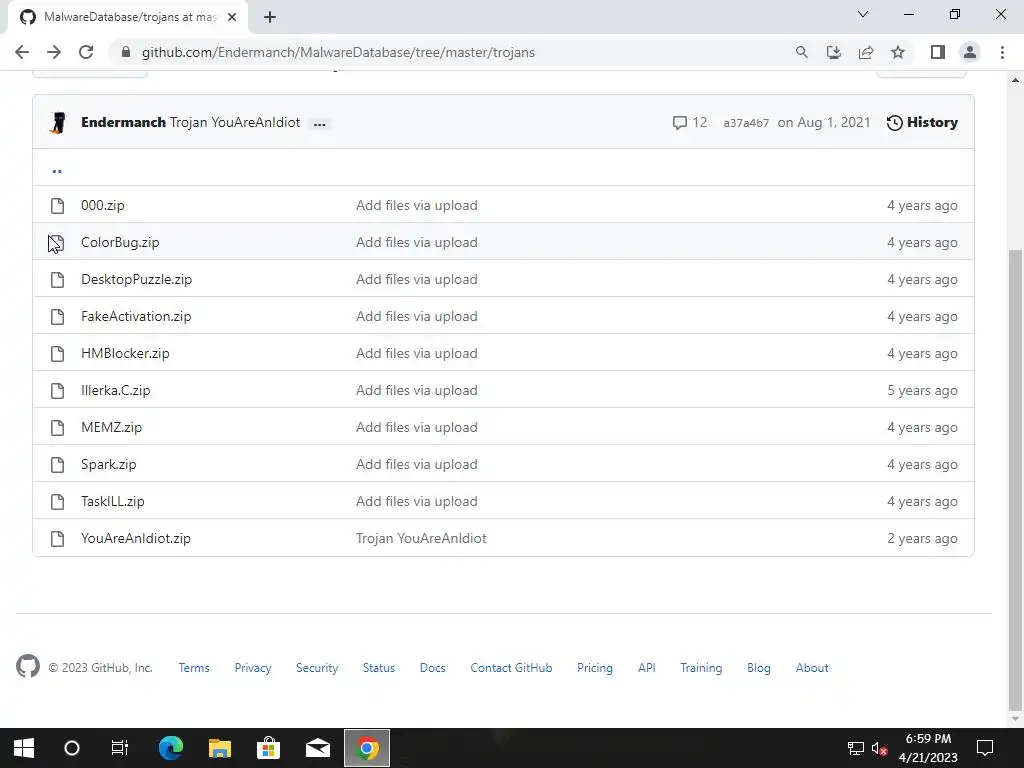Click the browser back arrow

(x=22, y=52)
